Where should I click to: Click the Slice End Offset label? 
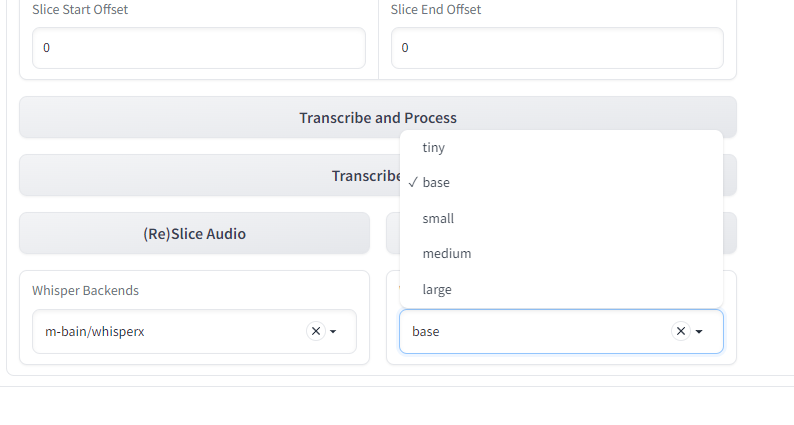pos(436,10)
